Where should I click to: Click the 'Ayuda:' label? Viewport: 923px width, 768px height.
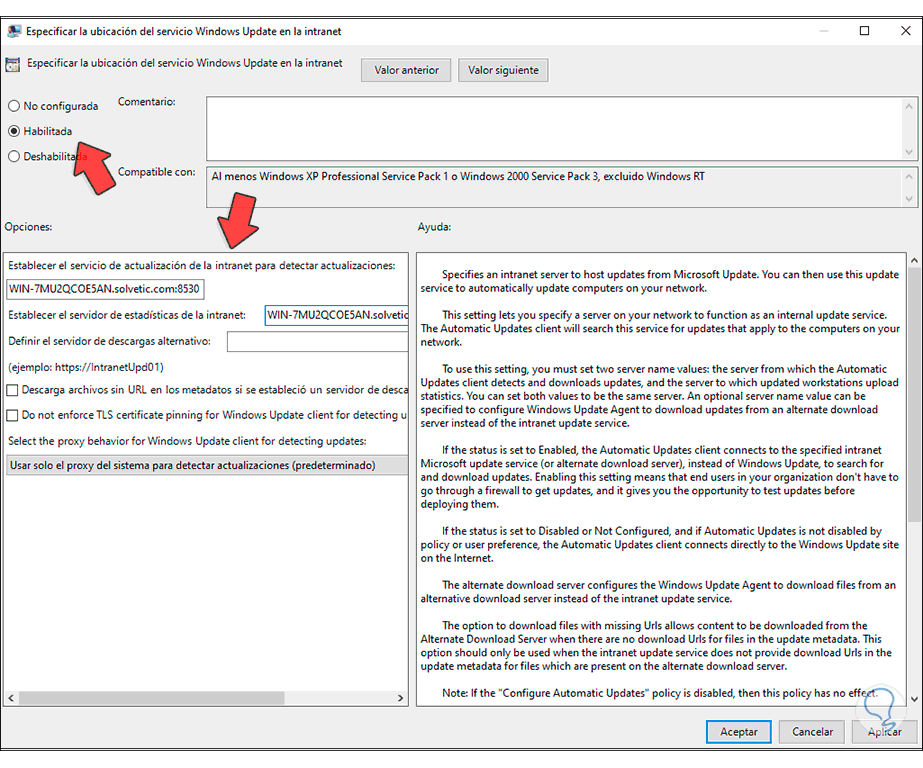pyautogui.click(x=434, y=227)
